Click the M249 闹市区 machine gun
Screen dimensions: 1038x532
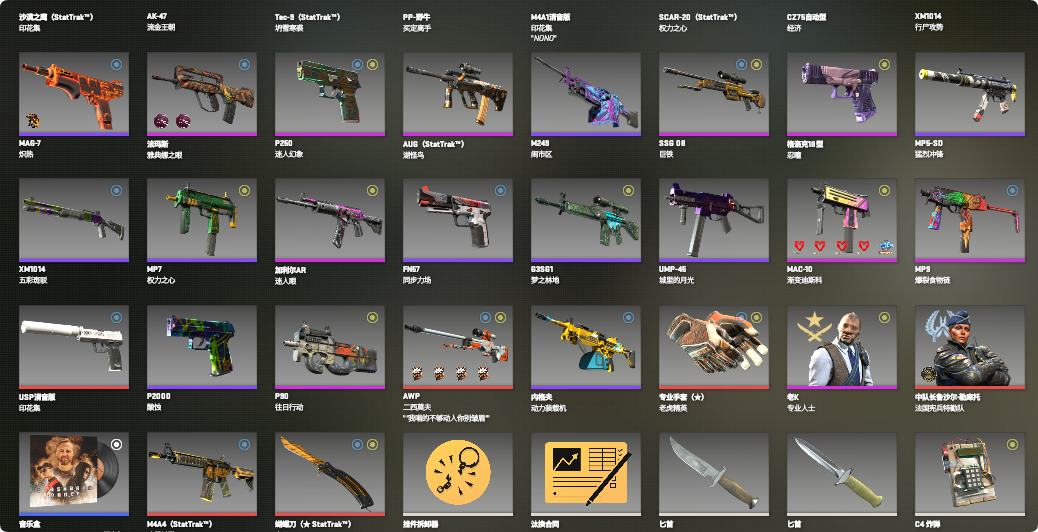585,94
